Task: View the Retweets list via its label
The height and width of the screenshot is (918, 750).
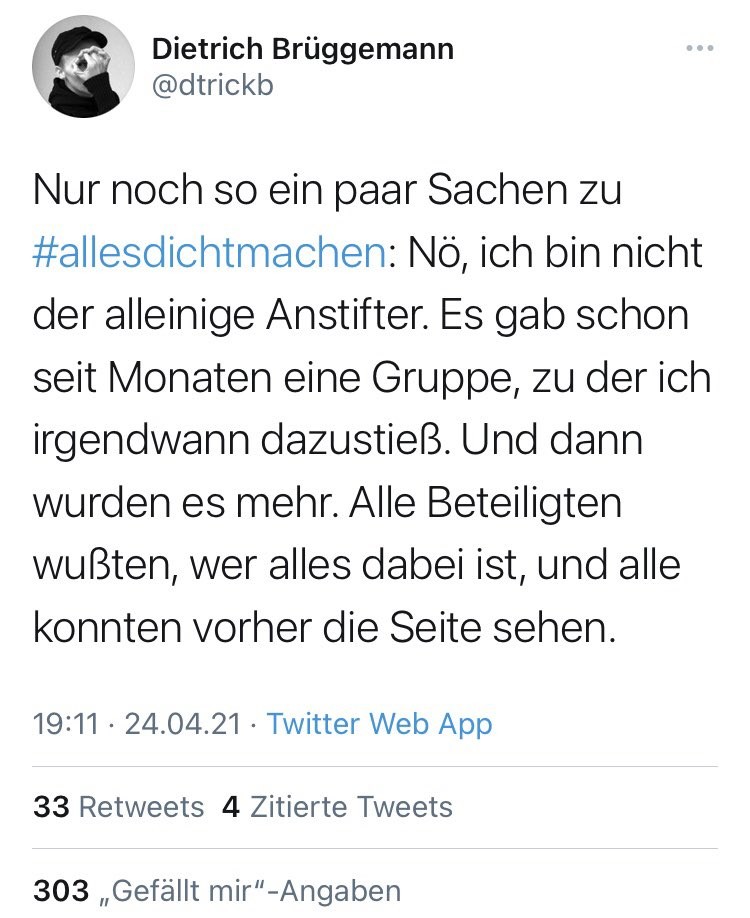Action: tap(141, 807)
